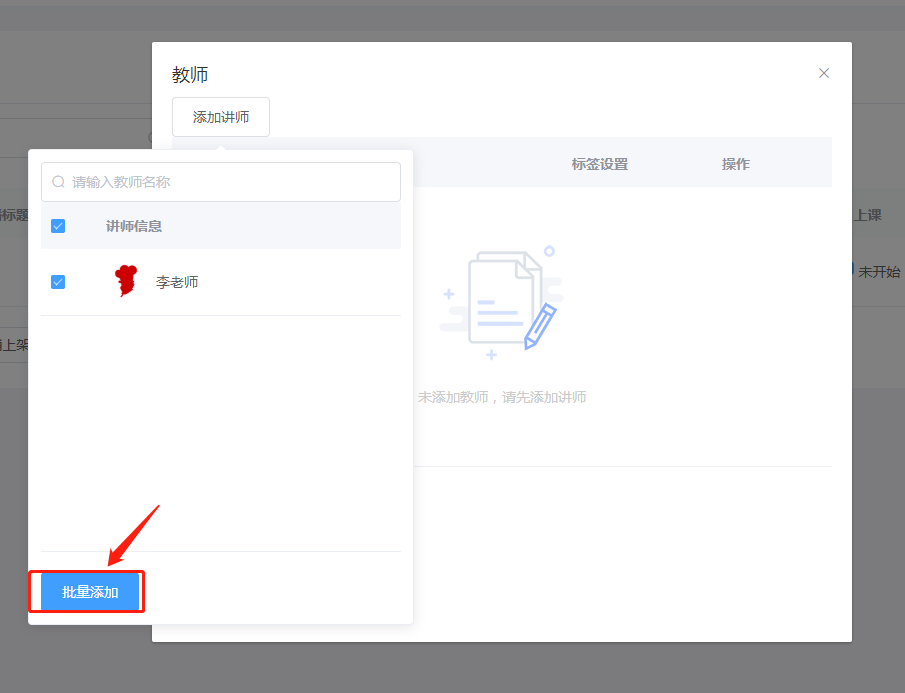Click the 讲师信息 column header
The height and width of the screenshot is (693, 905).
pyautogui.click(x=134, y=226)
